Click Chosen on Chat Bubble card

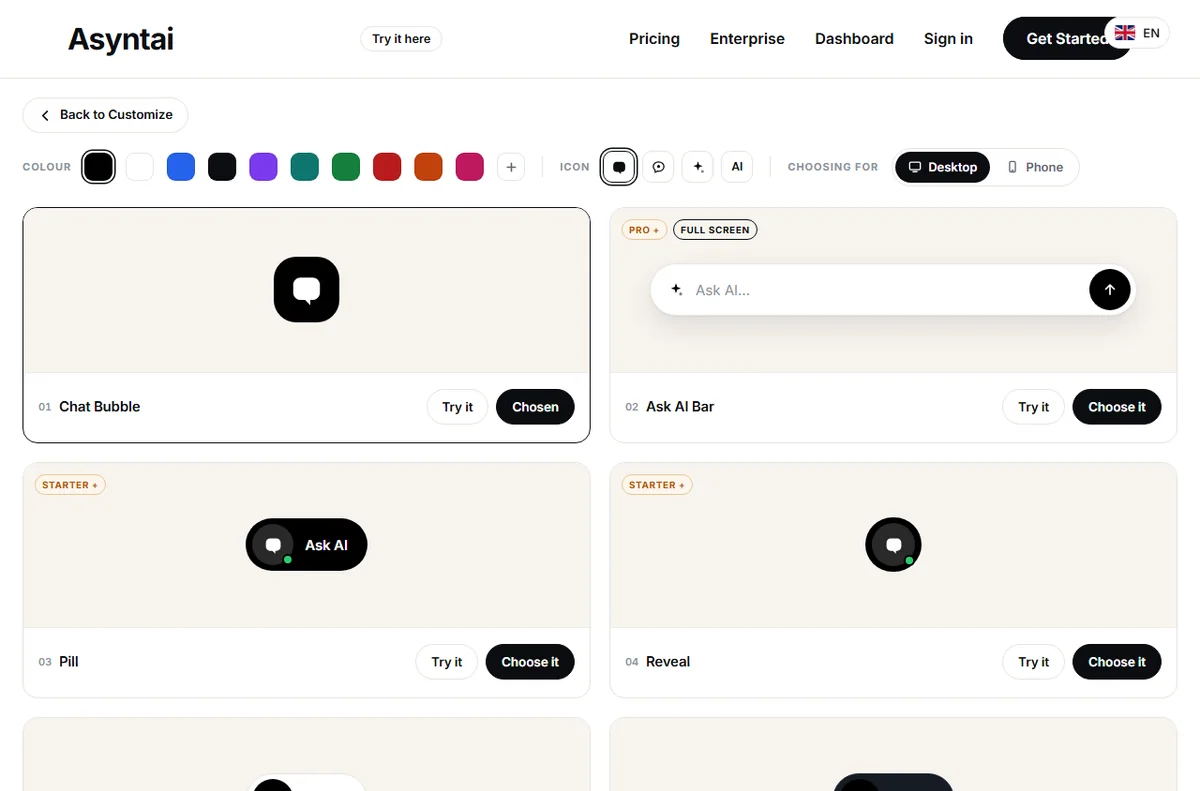[x=535, y=407]
